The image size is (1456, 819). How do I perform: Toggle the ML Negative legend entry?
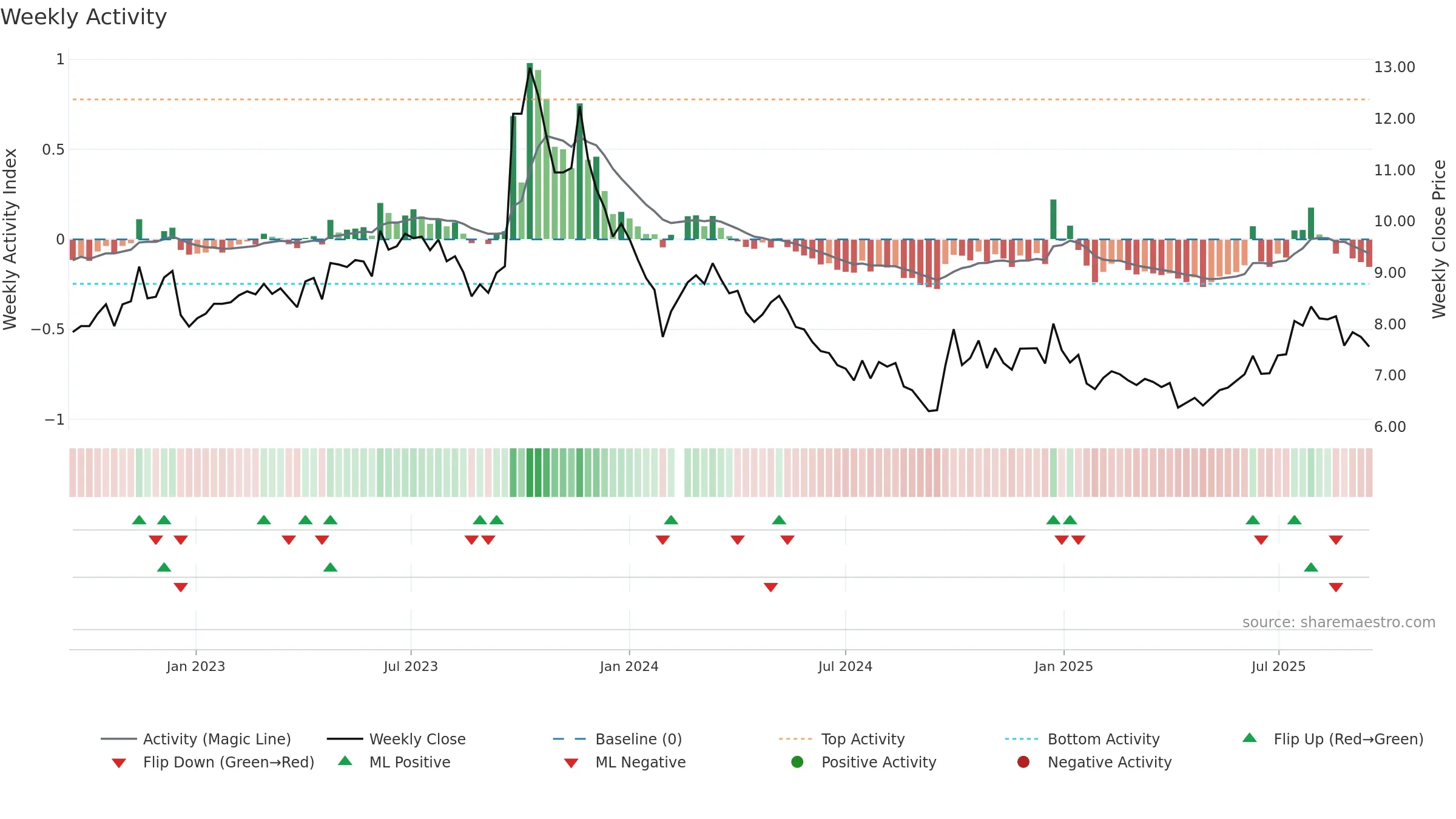coord(625,762)
